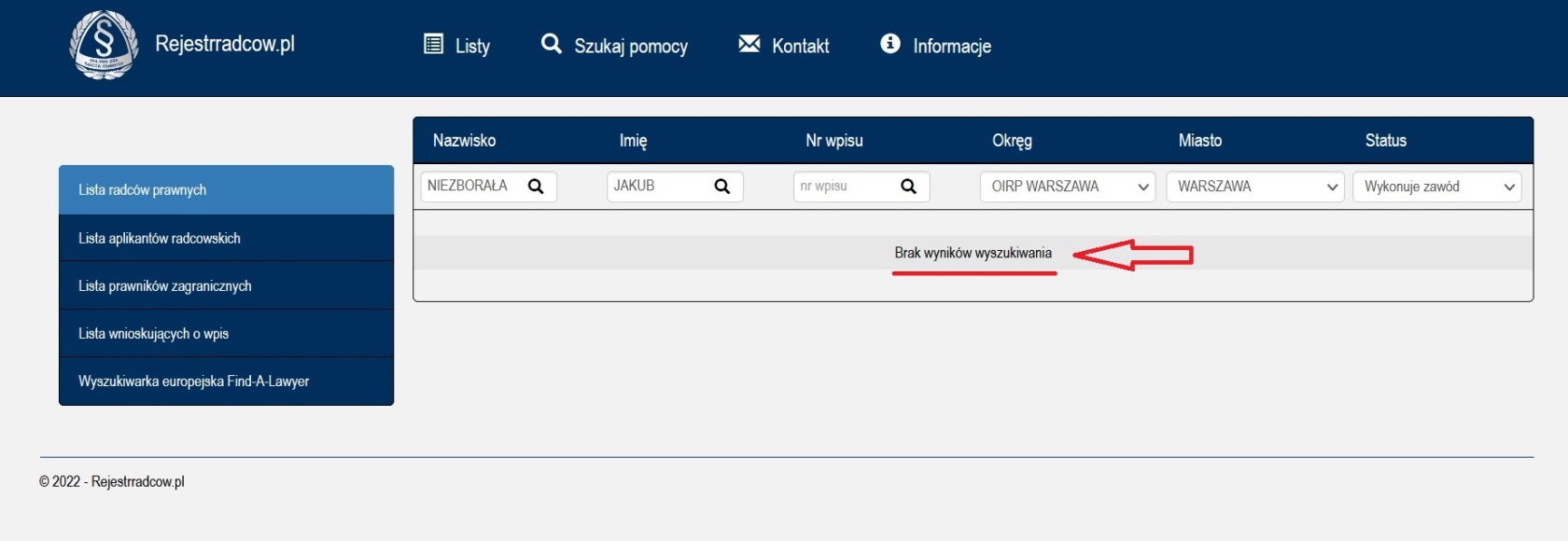Click the Nazwisko input containing NIEZBORAŁA
Viewport: 1568px width, 541px height.
tap(471, 187)
